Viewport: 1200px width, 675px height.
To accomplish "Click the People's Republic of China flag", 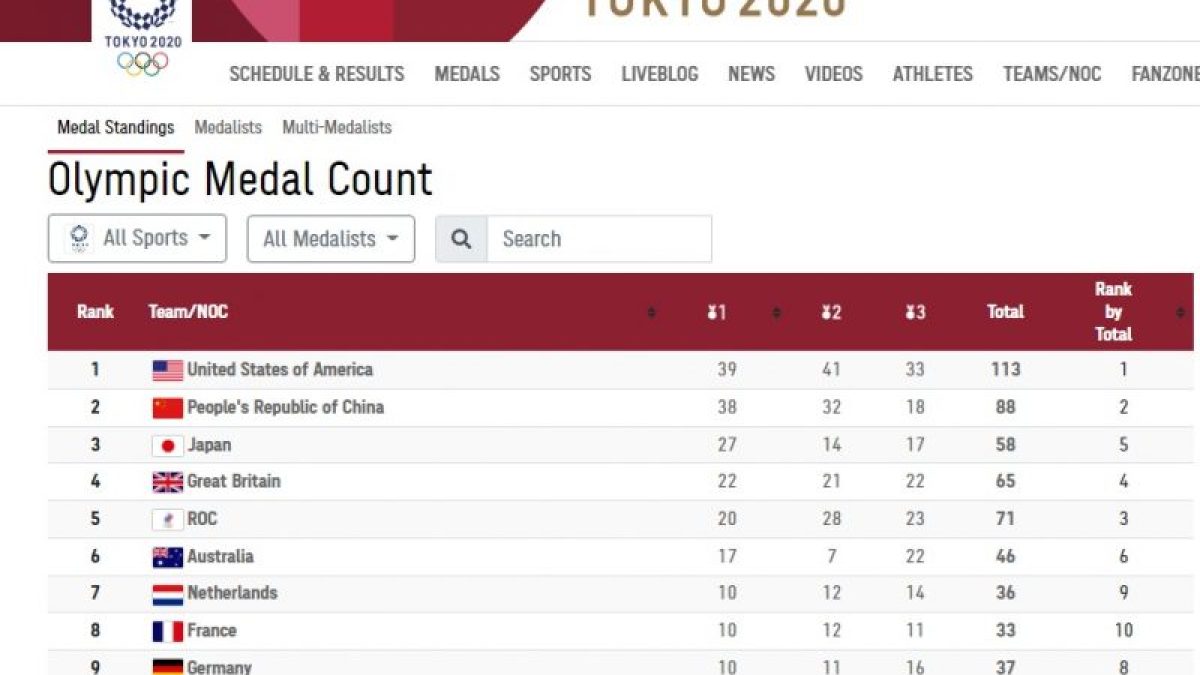I will point(167,407).
